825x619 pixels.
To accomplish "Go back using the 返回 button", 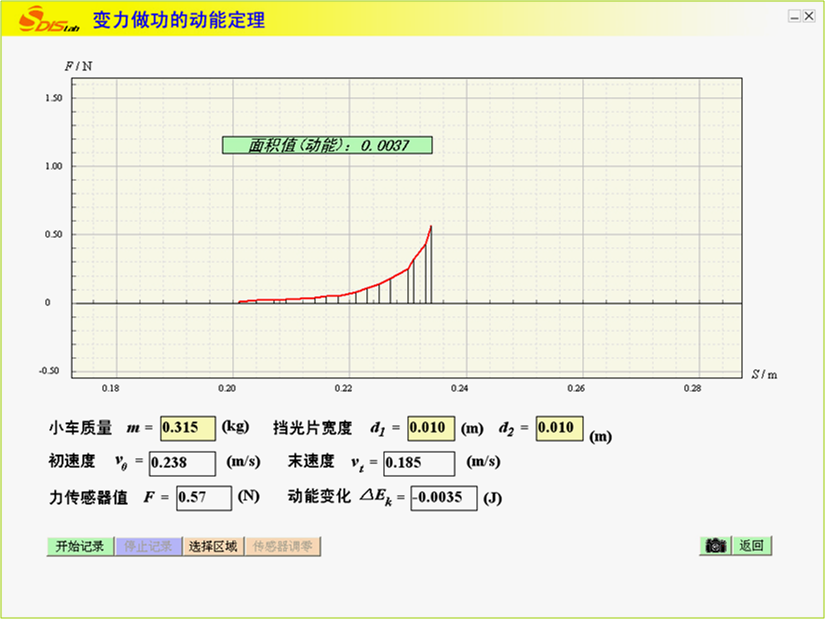I will [751, 546].
